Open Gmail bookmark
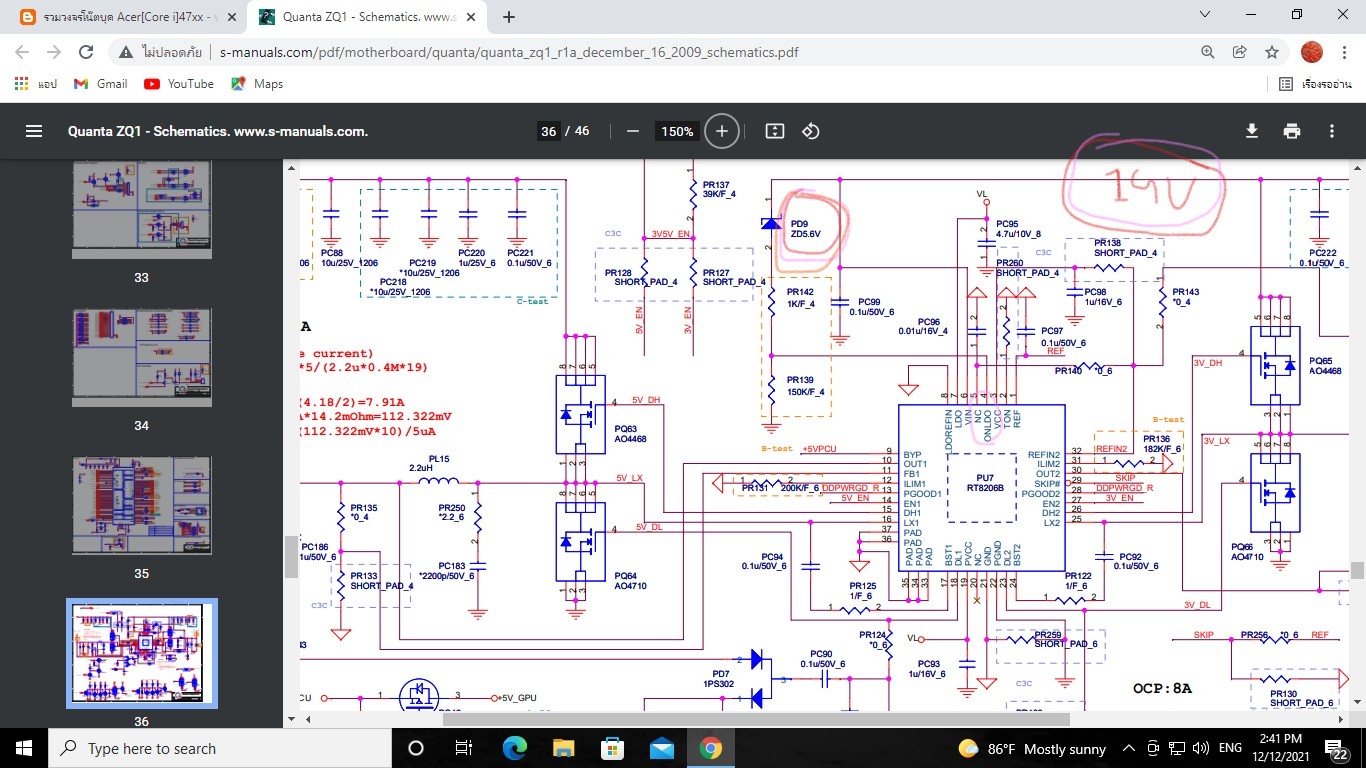The width and height of the screenshot is (1366, 768). pyautogui.click(x=101, y=84)
